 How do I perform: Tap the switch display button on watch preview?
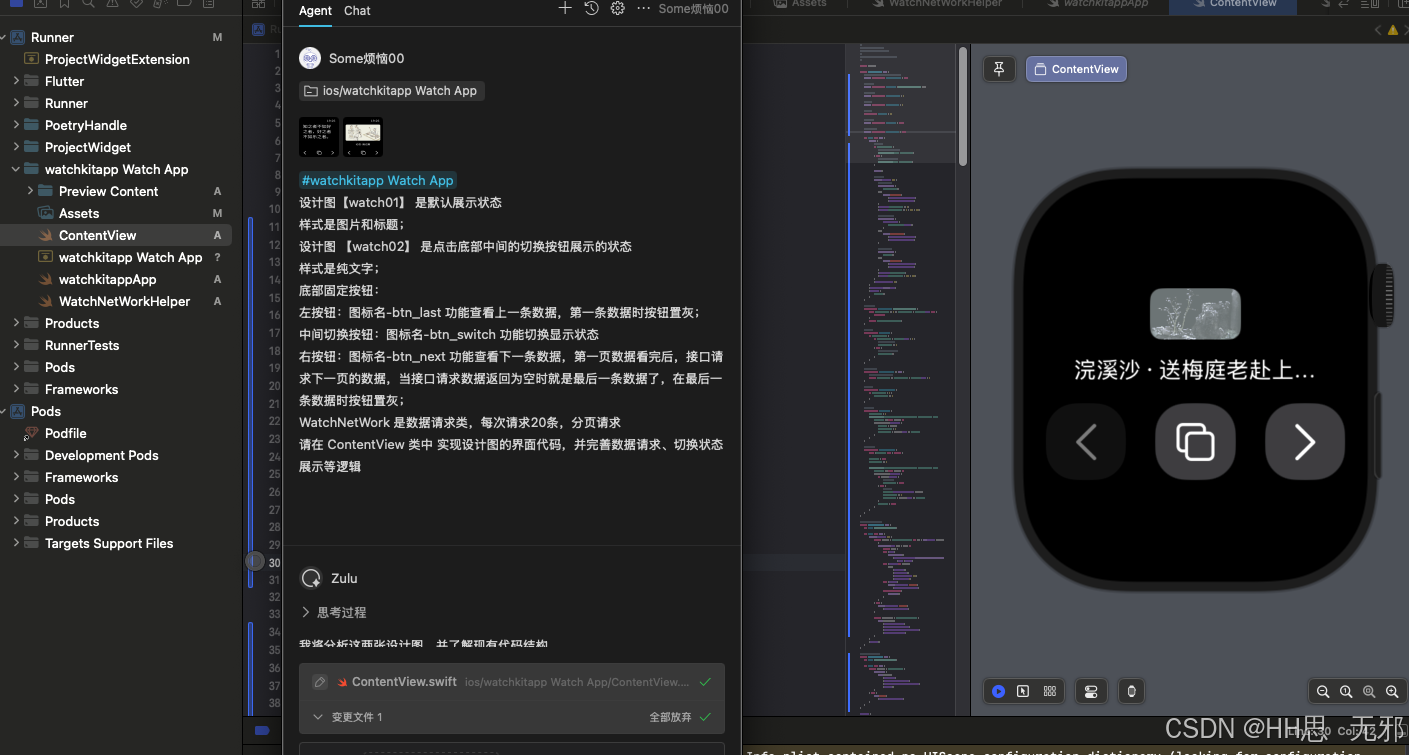point(1195,441)
